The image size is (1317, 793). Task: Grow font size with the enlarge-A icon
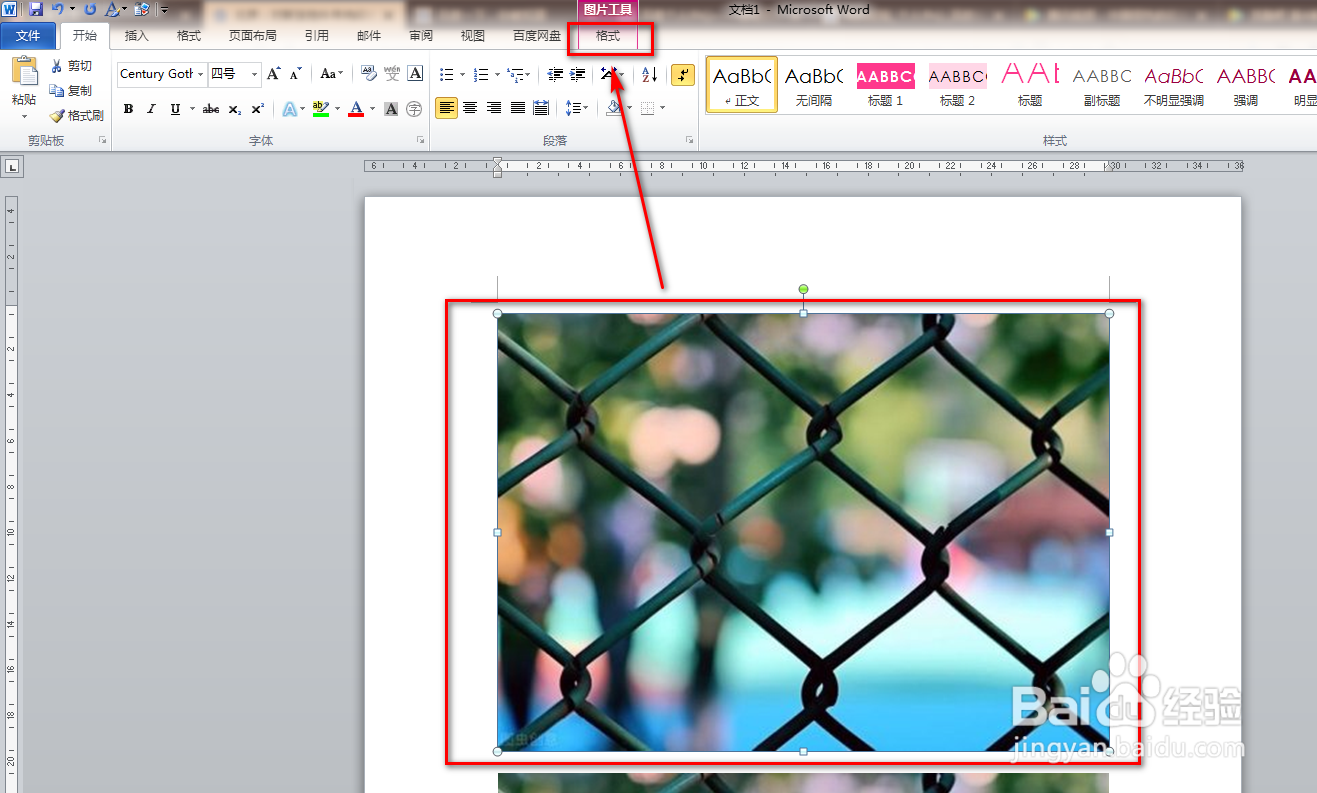coord(274,74)
